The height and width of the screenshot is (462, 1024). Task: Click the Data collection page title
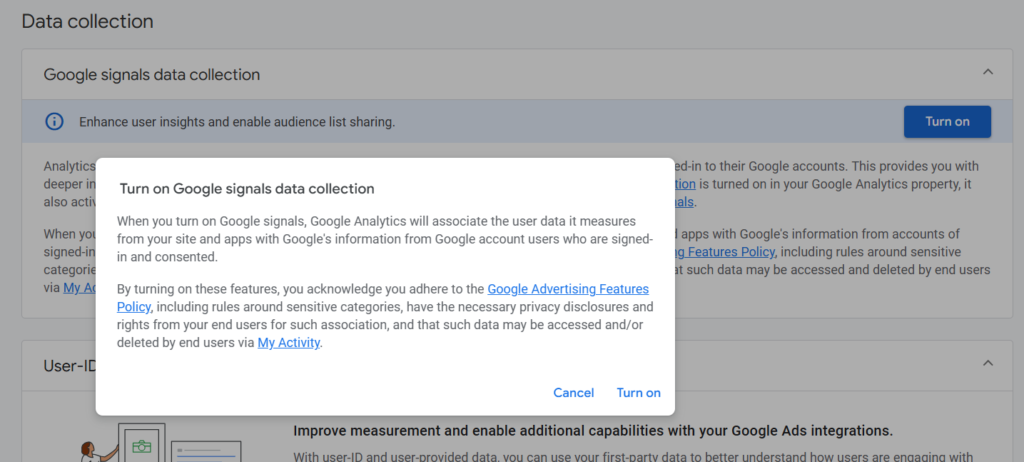click(88, 22)
